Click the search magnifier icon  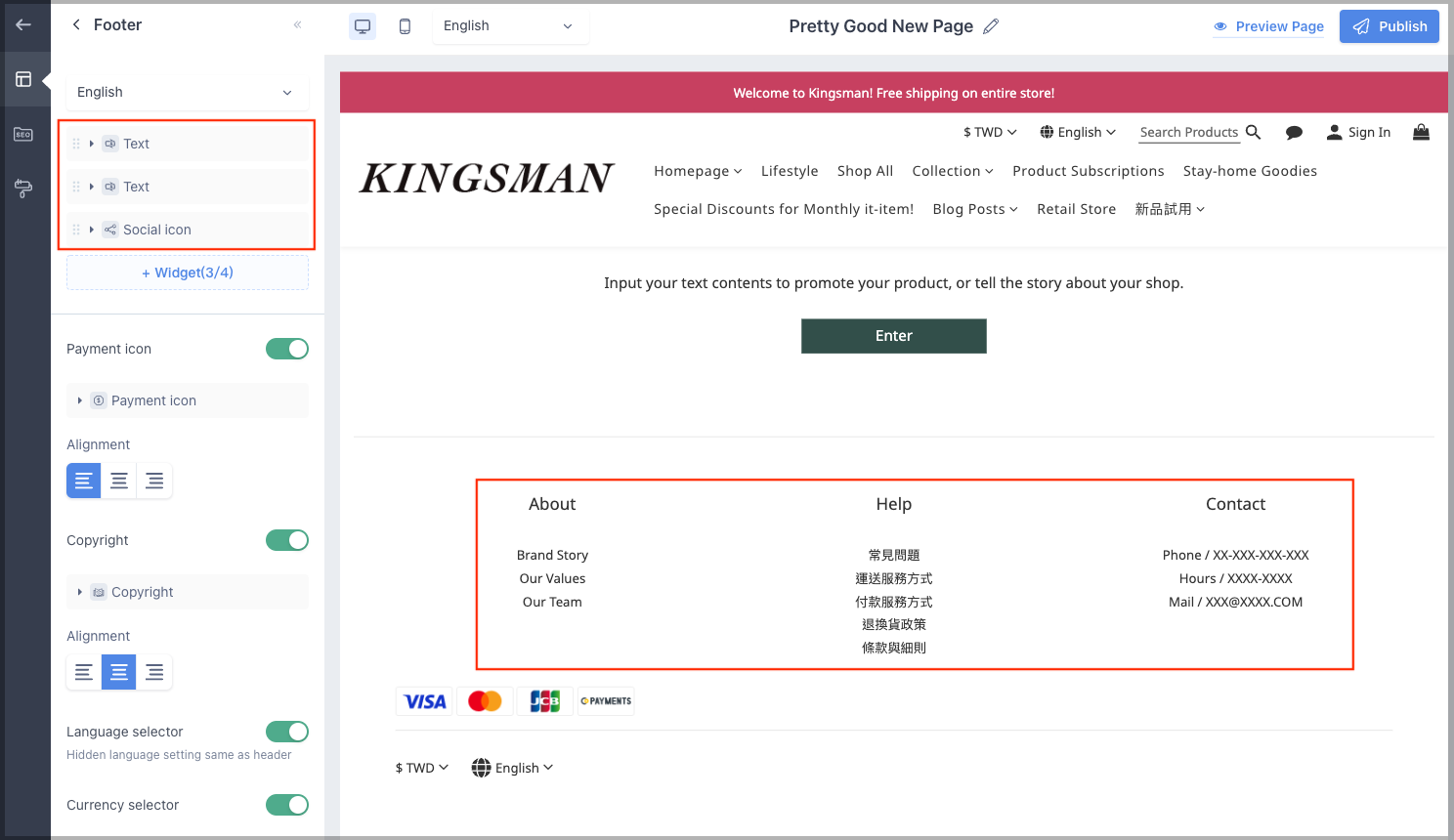pos(1254,132)
